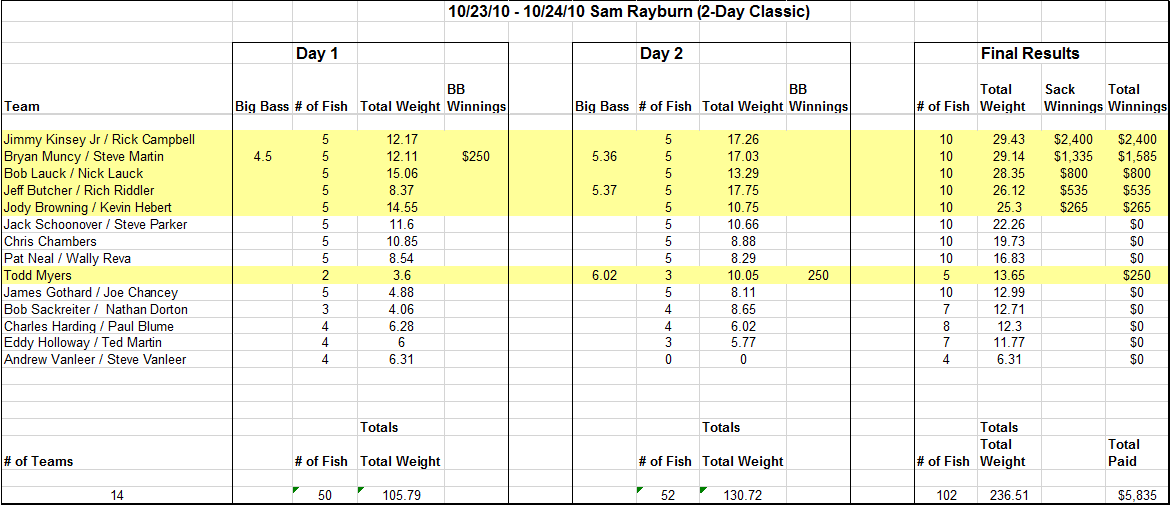Click final total weight 13.65
This screenshot has height=507, width=1173.
pyautogui.click(x=1010, y=275)
